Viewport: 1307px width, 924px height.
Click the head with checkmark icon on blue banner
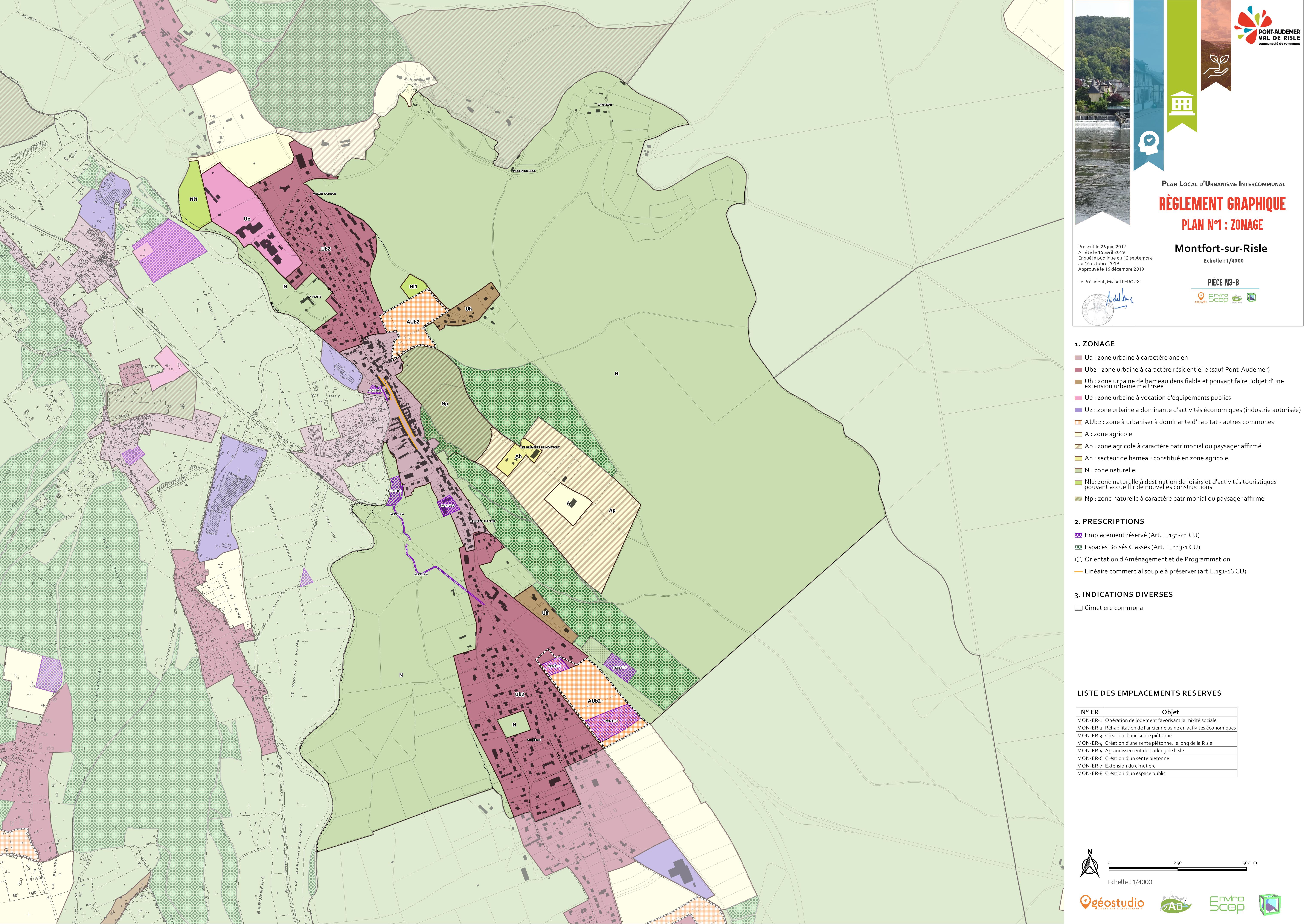point(1149,143)
